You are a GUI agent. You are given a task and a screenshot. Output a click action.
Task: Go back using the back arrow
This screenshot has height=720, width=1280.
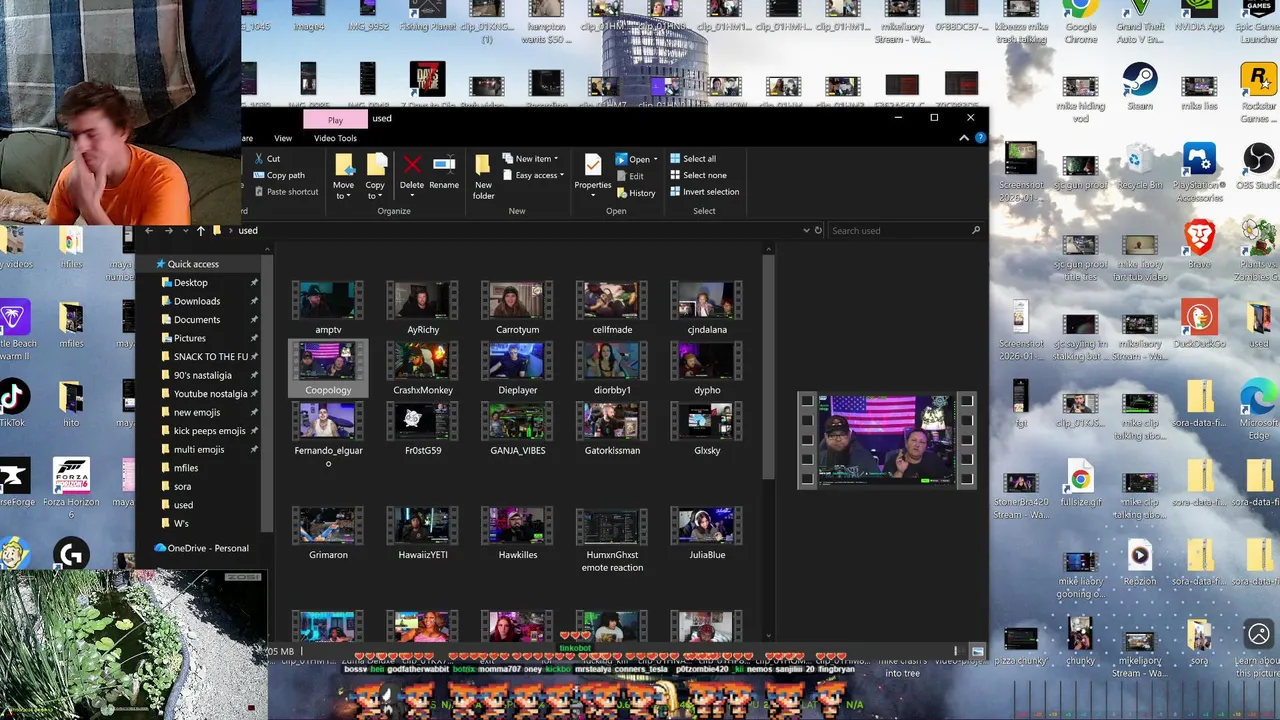149,231
